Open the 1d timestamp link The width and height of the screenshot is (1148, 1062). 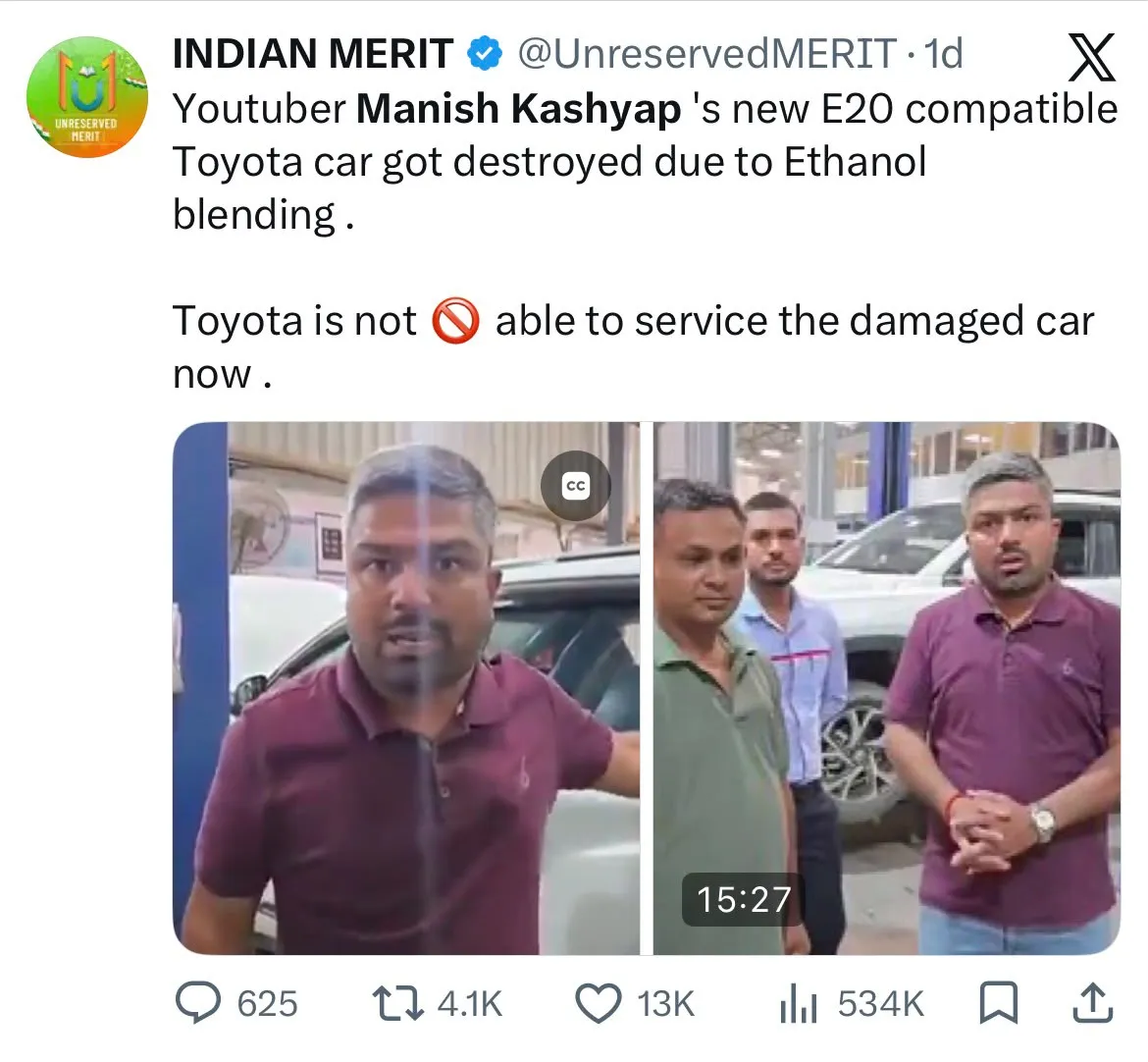[943, 54]
